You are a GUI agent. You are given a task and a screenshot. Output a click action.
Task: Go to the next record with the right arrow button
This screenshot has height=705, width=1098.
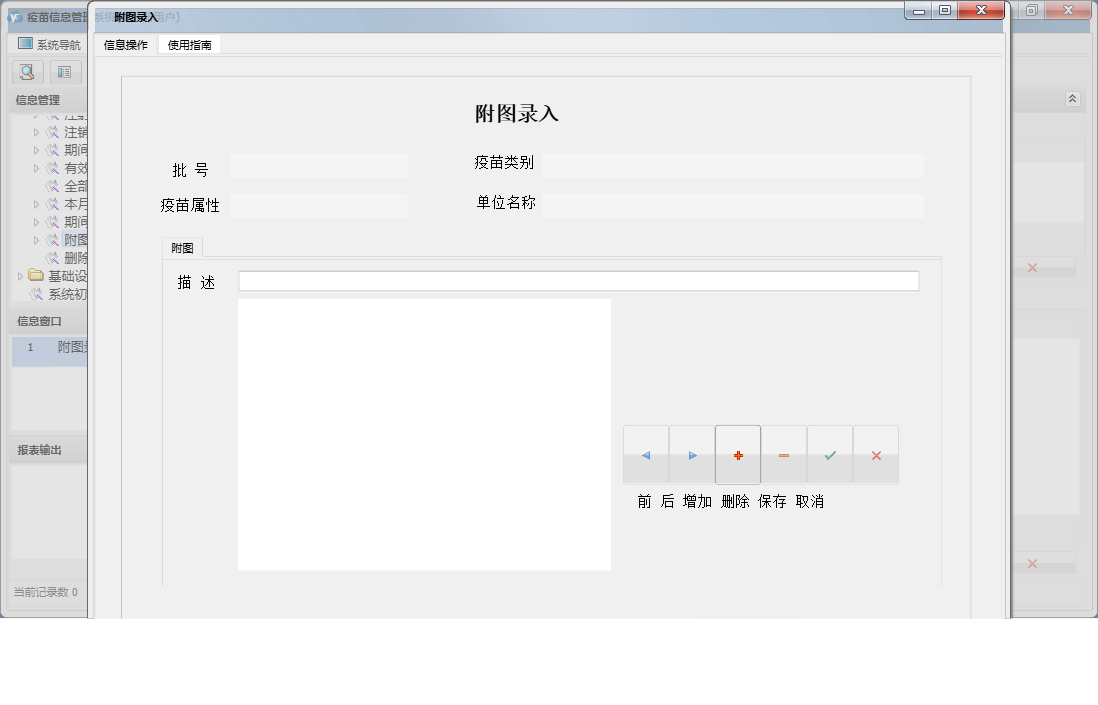pos(692,455)
